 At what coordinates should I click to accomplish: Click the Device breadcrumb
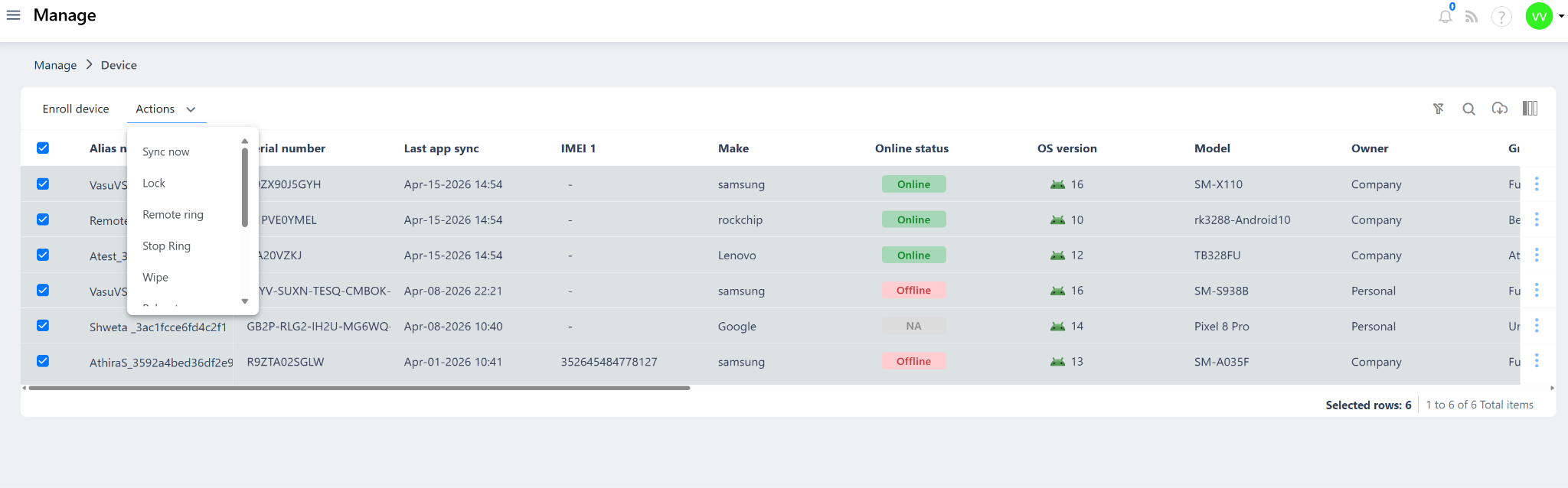(x=119, y=65)
